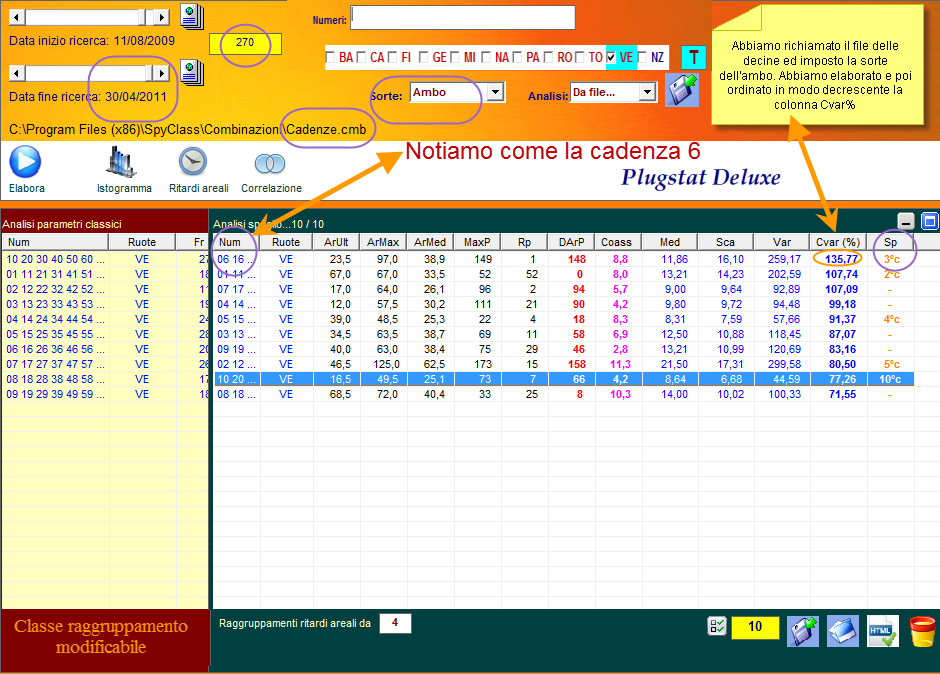Click the left arrow of the end date scrollbar
Image resolution: width=940 pixels, height=674 pixels.
pyautogui.click(x=17, y=73)
